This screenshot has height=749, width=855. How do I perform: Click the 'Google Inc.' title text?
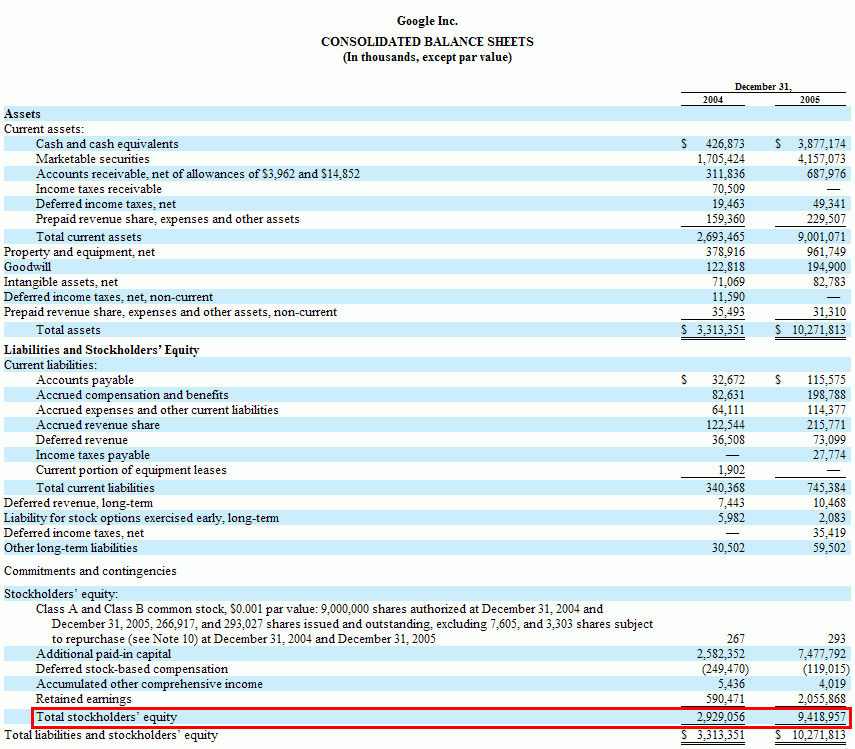coord(427,21)
